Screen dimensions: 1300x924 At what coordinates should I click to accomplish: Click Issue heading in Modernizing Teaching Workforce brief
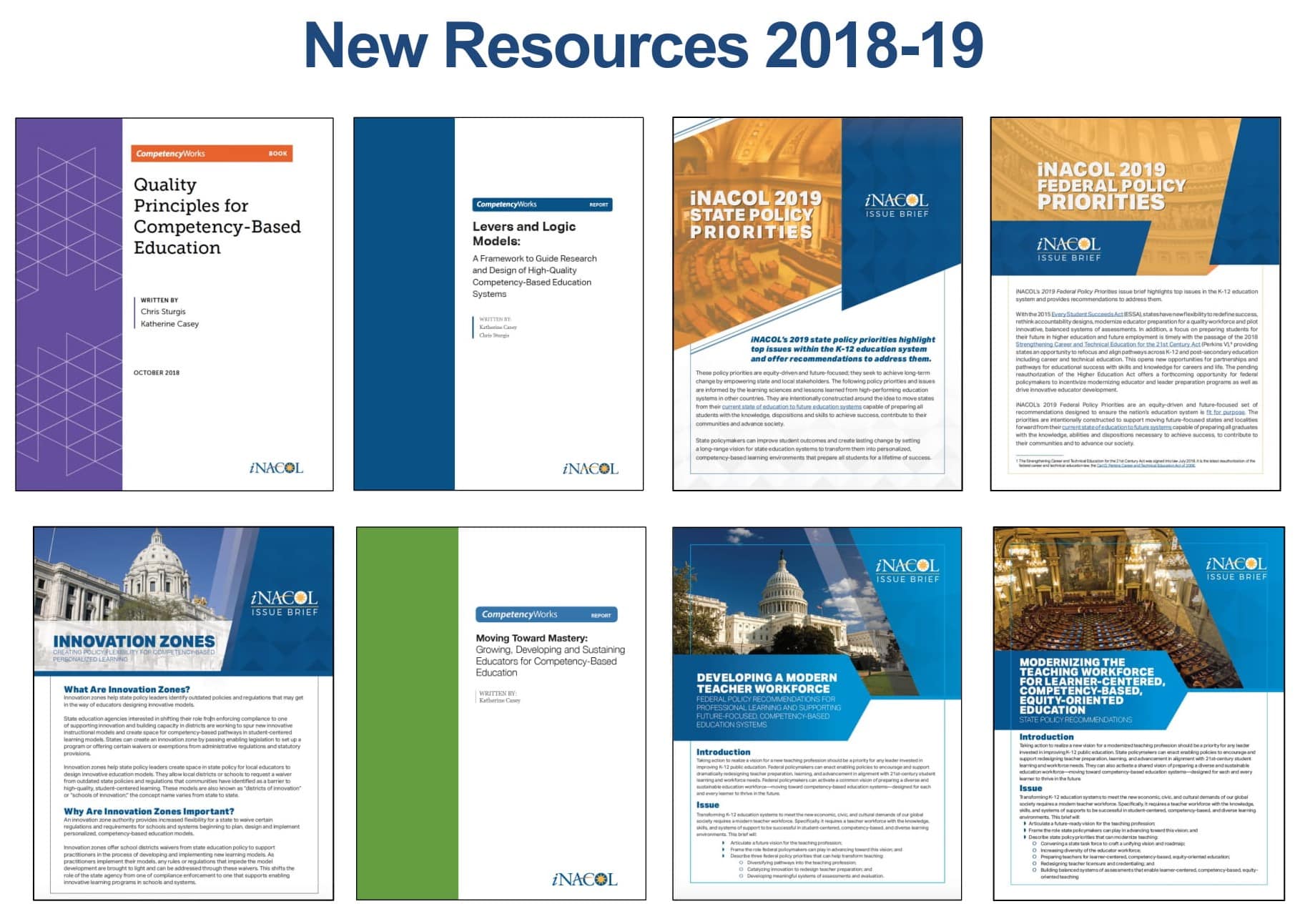[1030, 788]
